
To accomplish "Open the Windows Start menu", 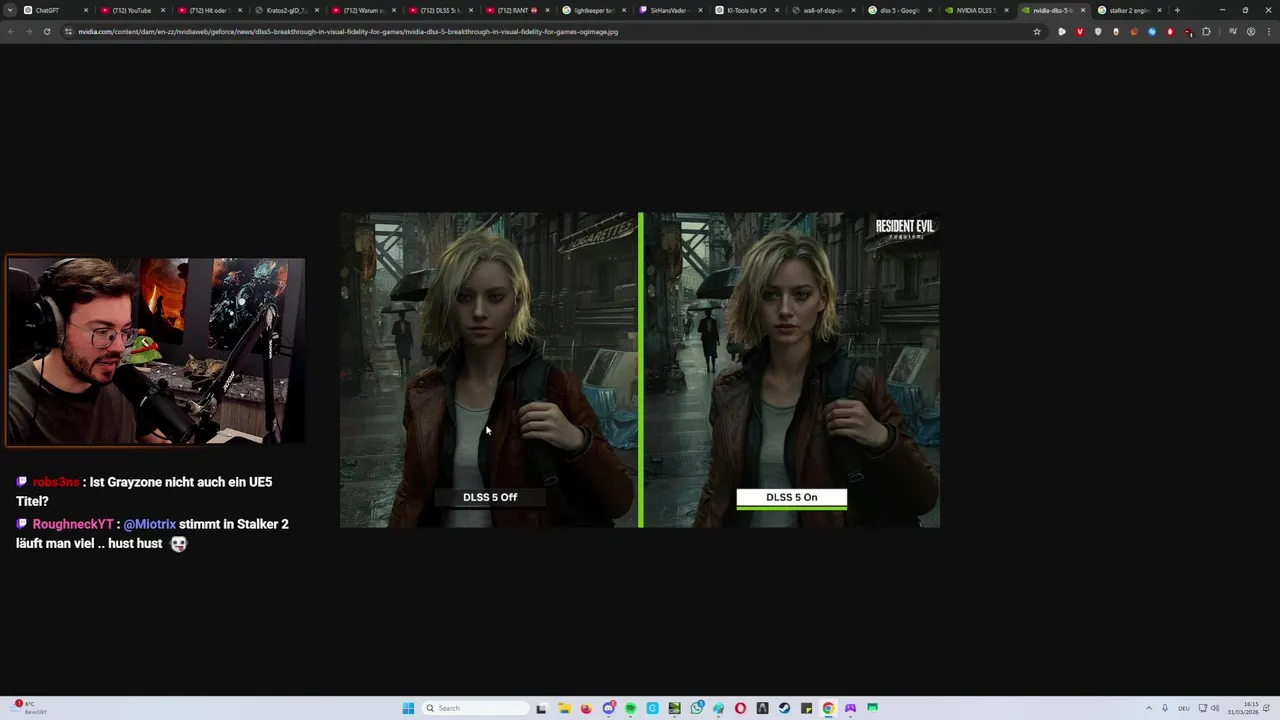I will (x=408, y=708).
